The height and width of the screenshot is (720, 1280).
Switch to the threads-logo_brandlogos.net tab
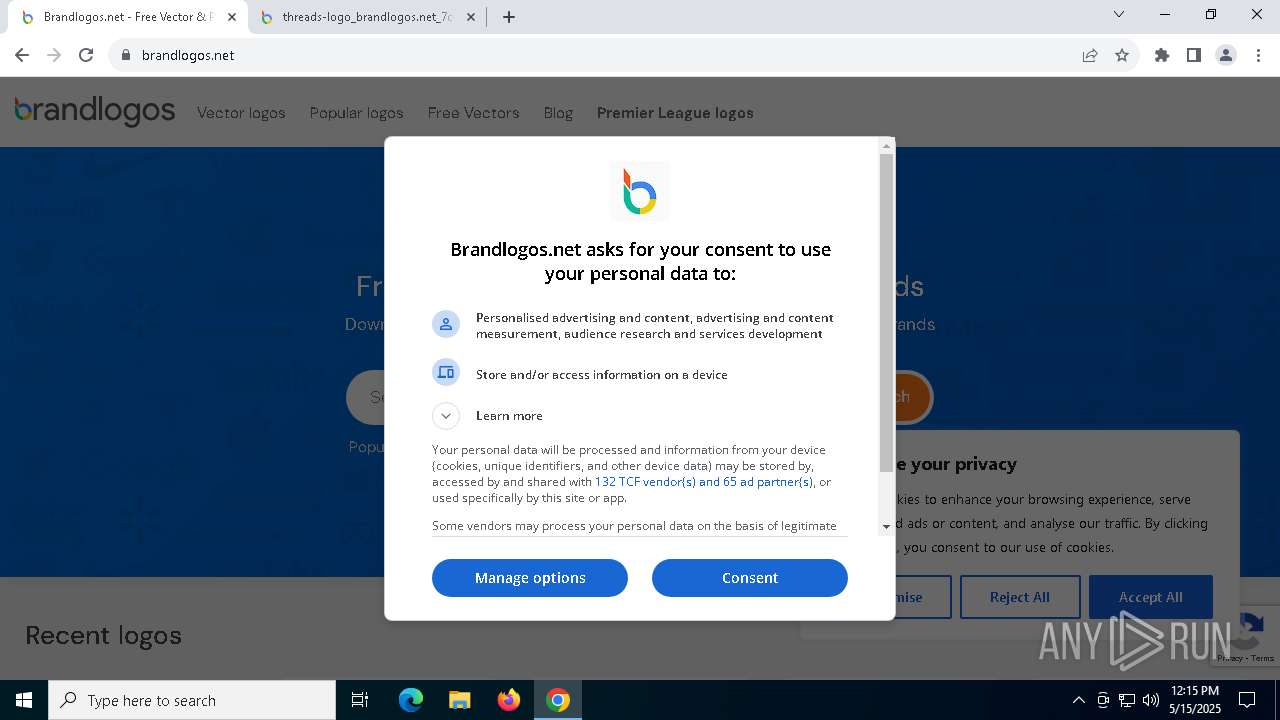click(366, 17)
